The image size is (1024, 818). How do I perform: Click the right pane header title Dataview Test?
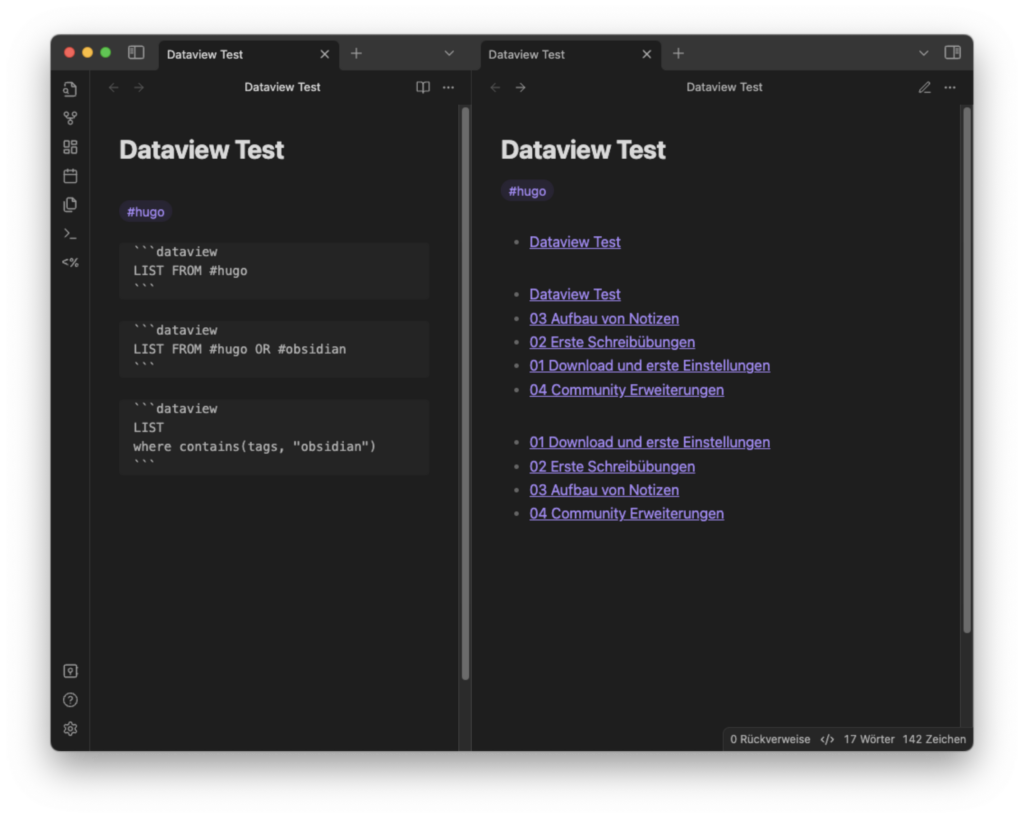724,87
